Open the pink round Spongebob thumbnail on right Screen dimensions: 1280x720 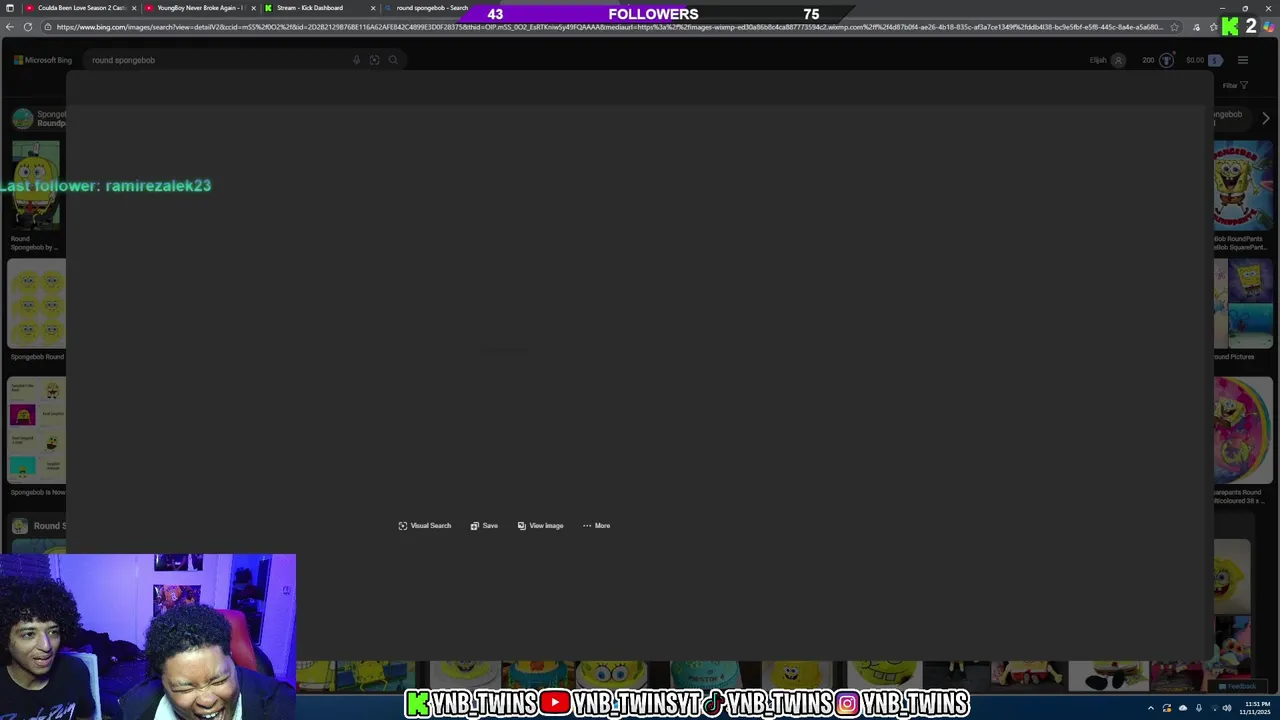coord(1243,430)
